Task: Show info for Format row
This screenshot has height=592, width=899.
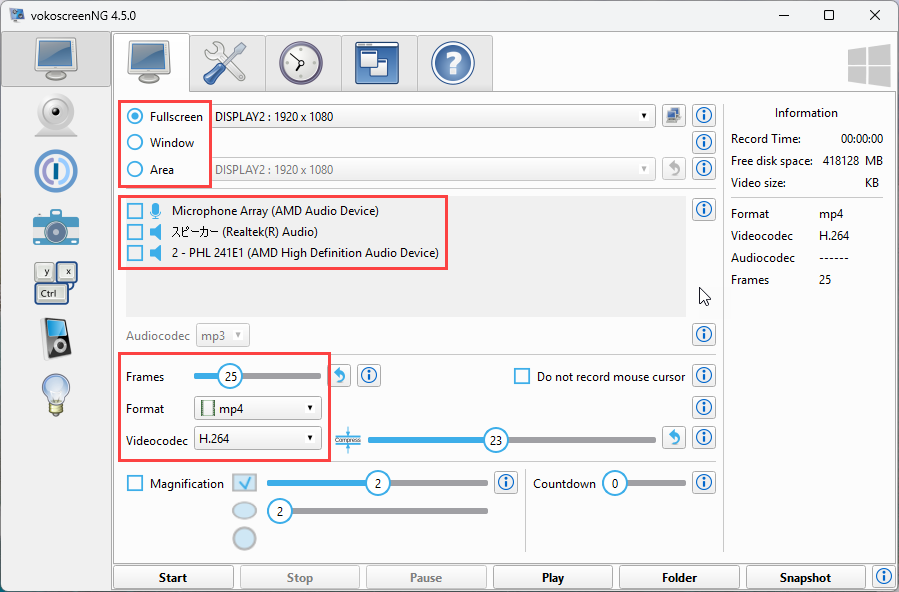Action: [703, 407]
